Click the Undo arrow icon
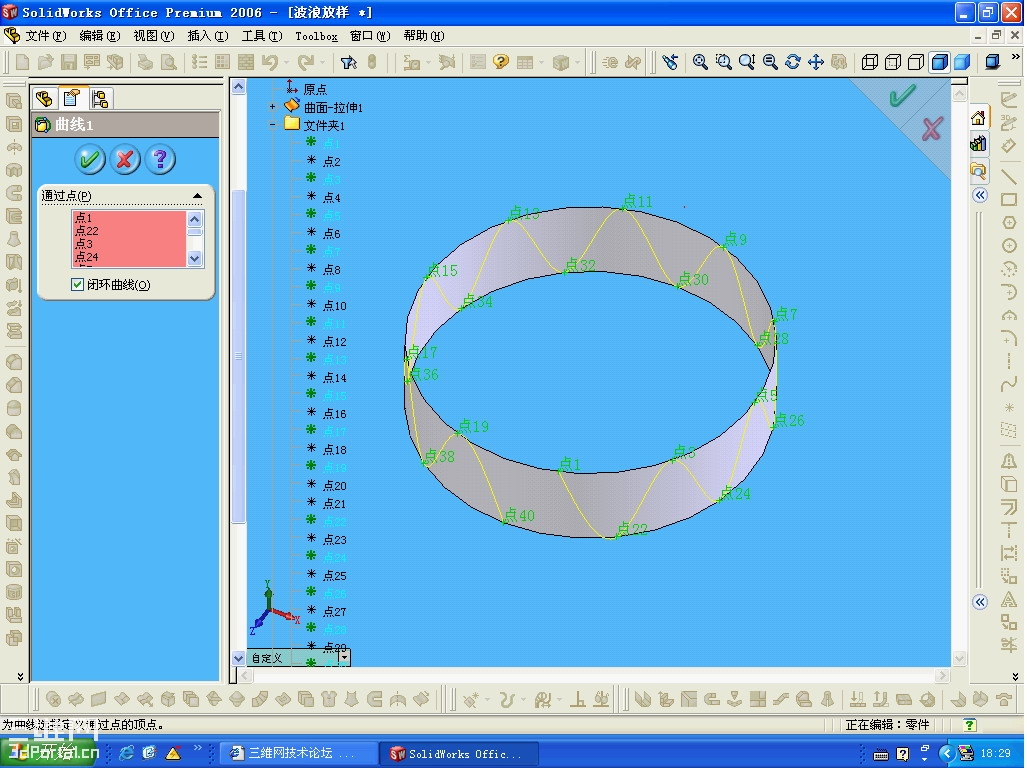This screenshot has height=768, width=1027. (269, 62)
